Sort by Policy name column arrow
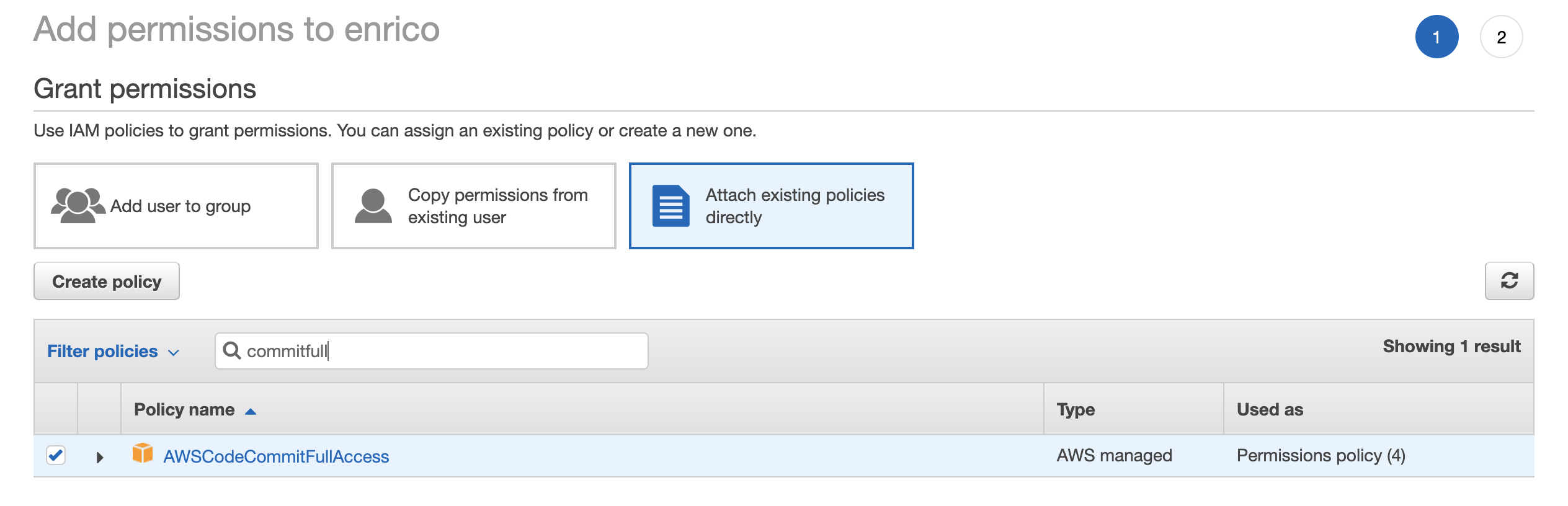1568x506 pixels. [x=251, y=411]
